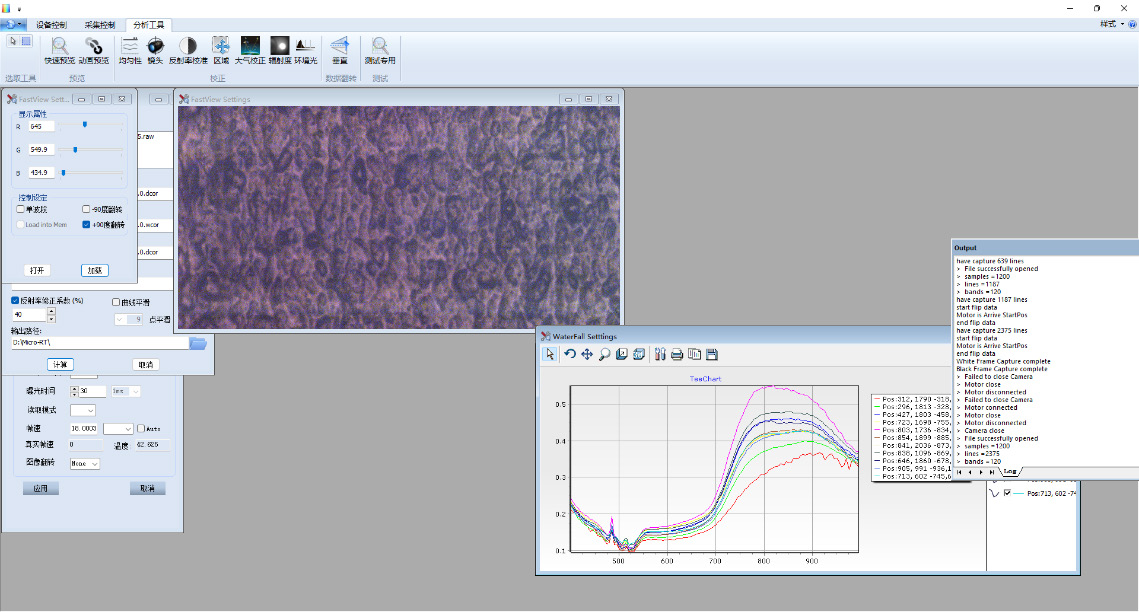Open 反射率校准 reflectance calibration
Viewport: 1139px width, 612px height.
187,47
